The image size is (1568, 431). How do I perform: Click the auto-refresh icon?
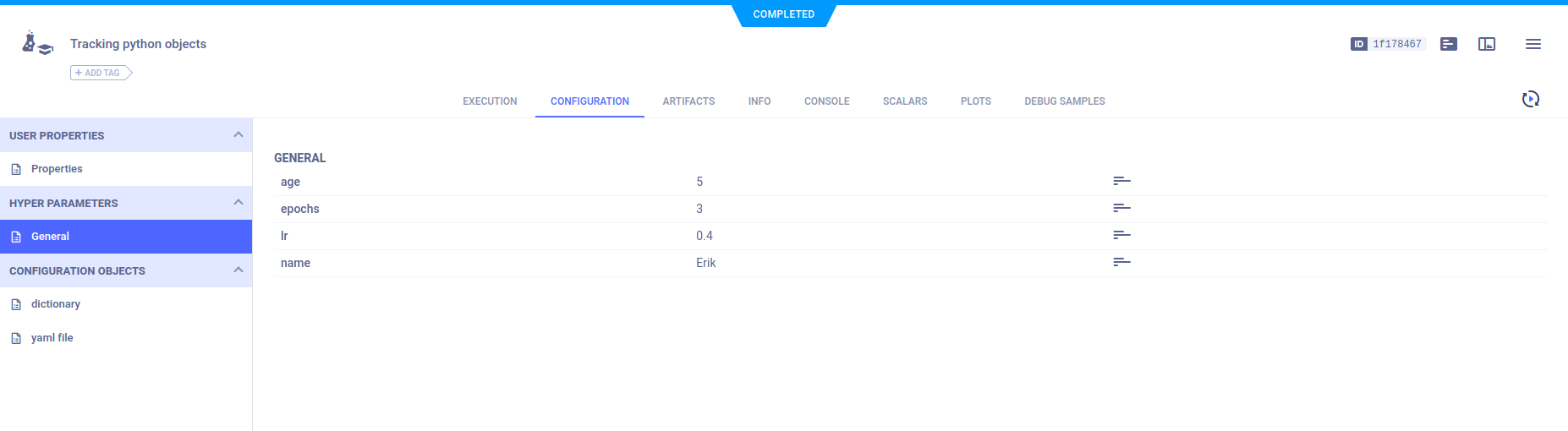(1530, 100)
